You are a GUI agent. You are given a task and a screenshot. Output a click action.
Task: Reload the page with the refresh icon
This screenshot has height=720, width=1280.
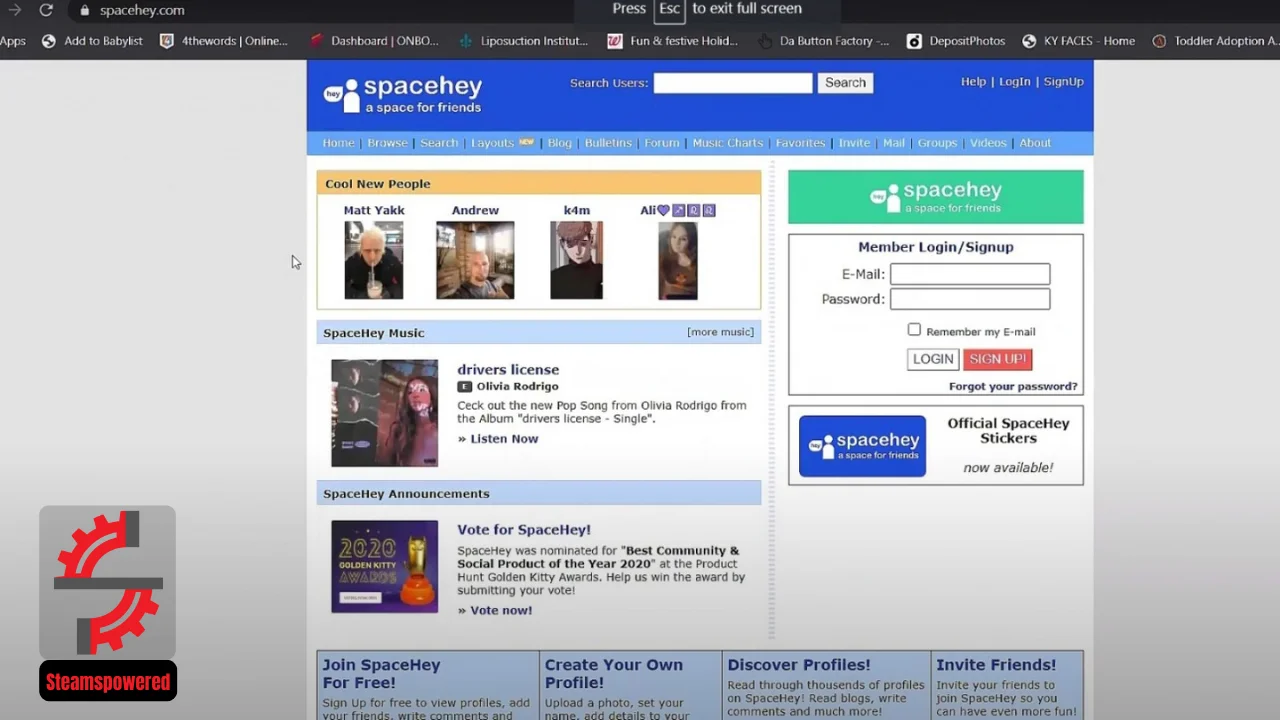tap(46, 10)
